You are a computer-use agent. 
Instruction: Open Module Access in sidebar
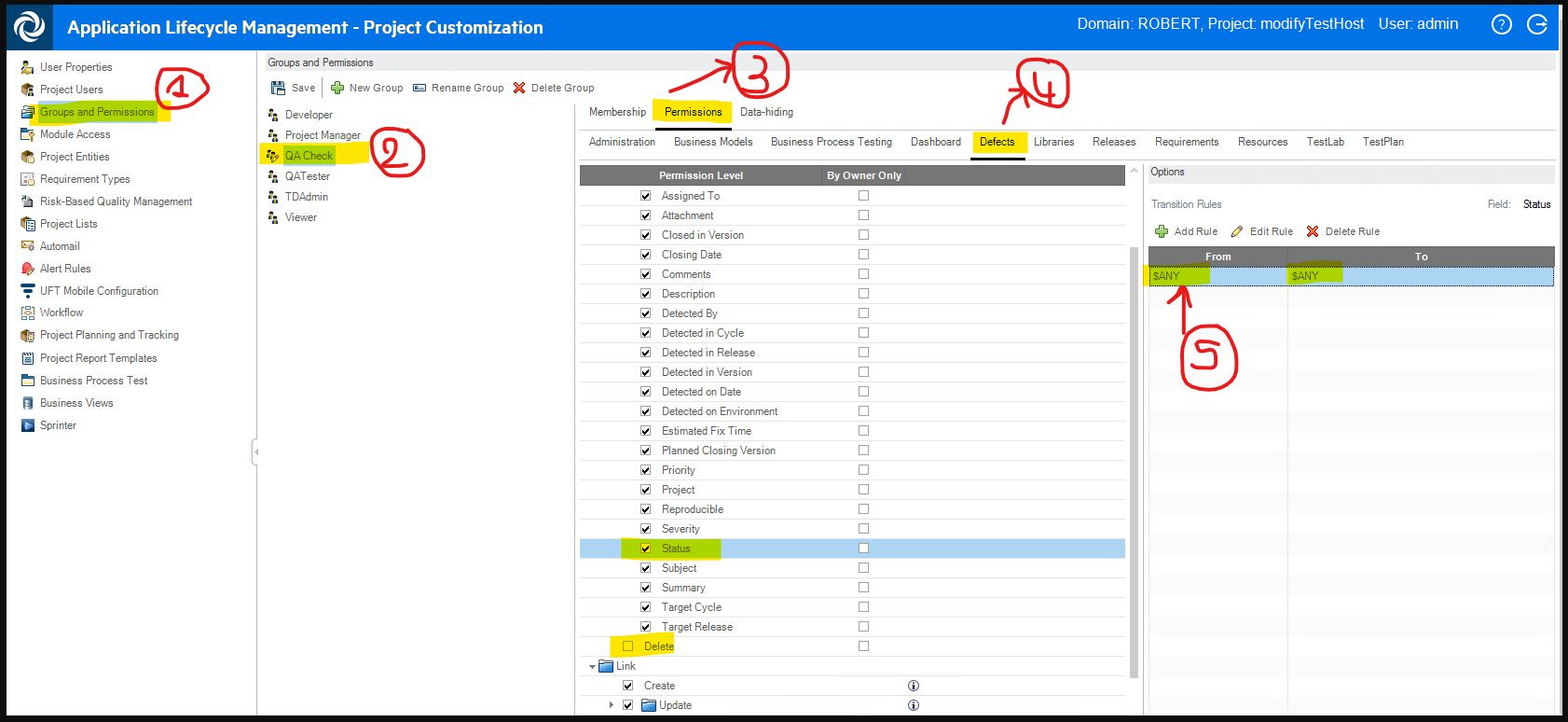pos(75,134)
